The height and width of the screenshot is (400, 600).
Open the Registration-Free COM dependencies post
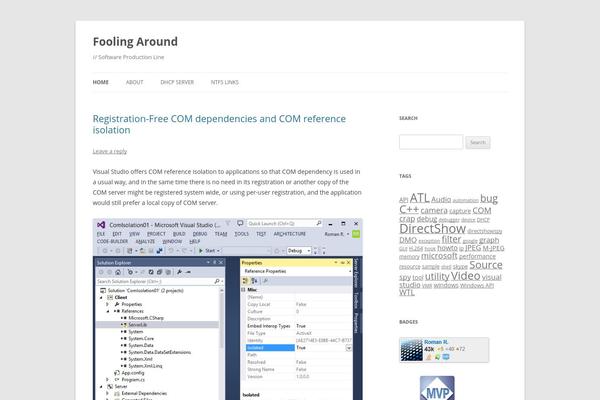click(x=219, y=124)
